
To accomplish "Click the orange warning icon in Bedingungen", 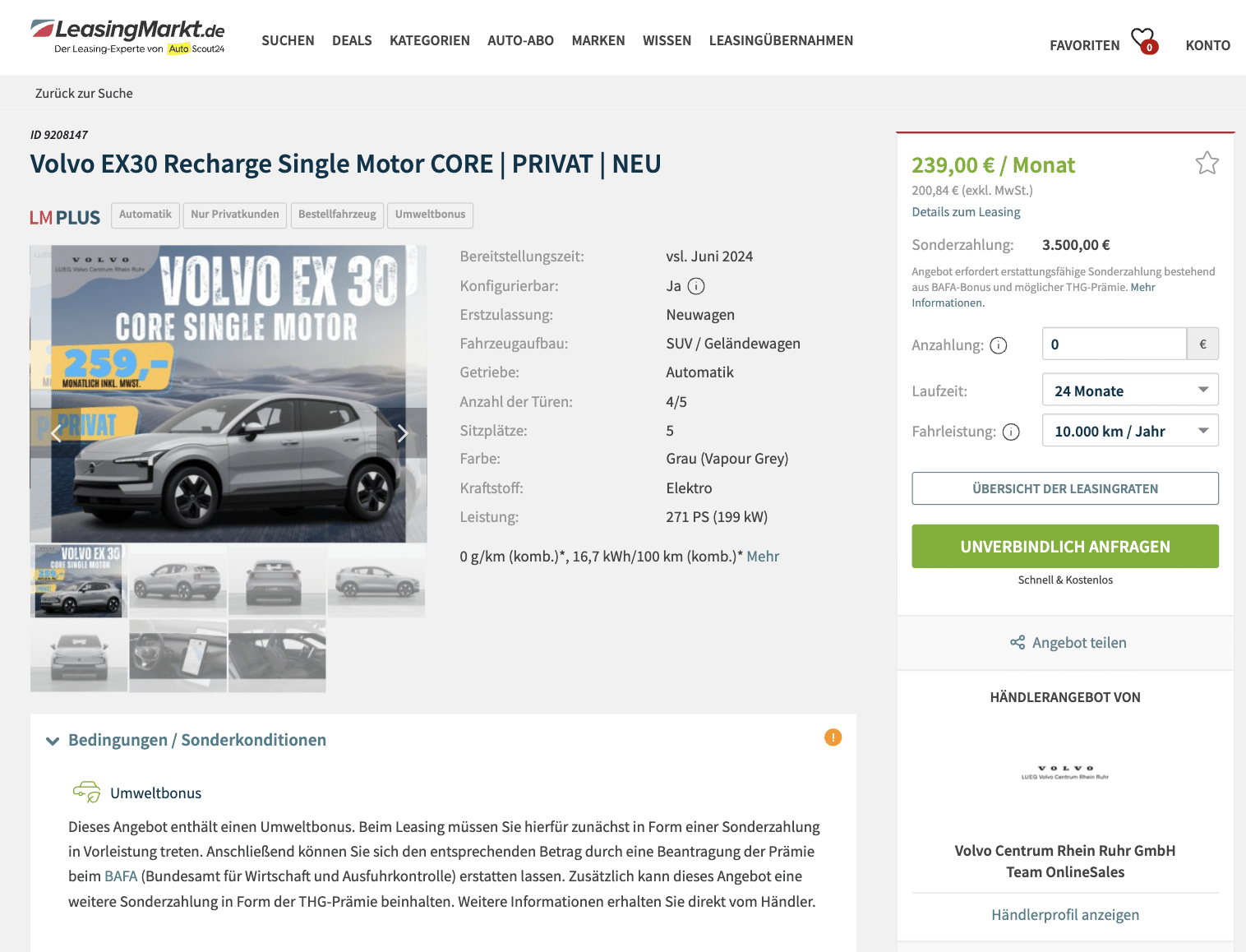I will (833, 737).
